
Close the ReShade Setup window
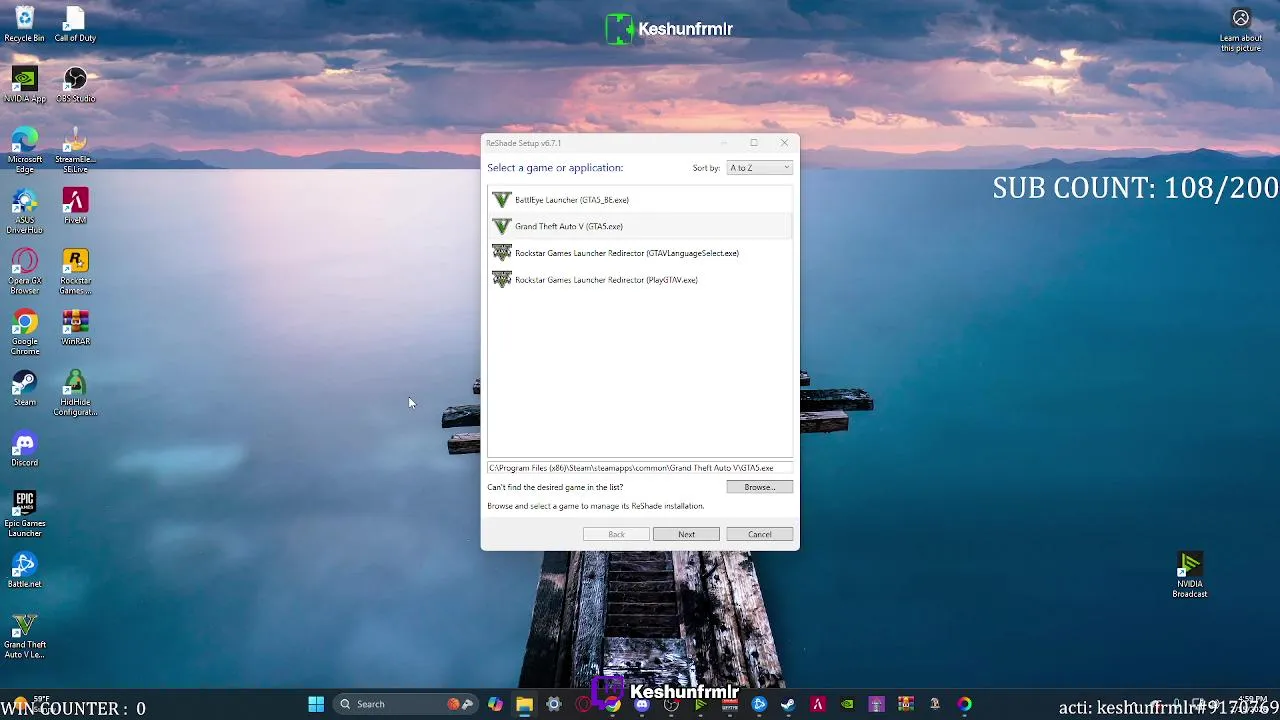point(784,143)
